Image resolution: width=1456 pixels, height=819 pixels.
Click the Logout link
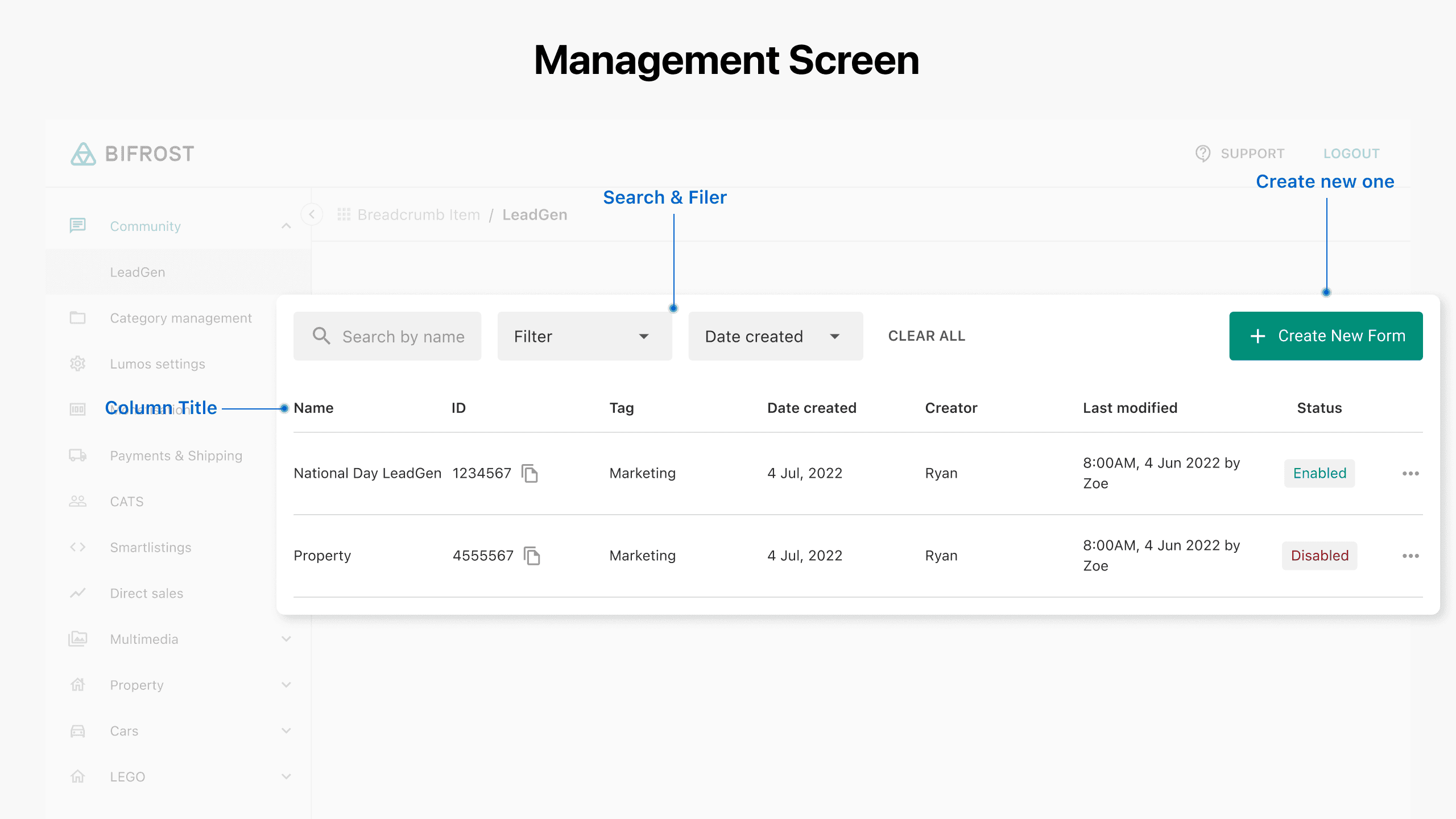point(1351,154)
